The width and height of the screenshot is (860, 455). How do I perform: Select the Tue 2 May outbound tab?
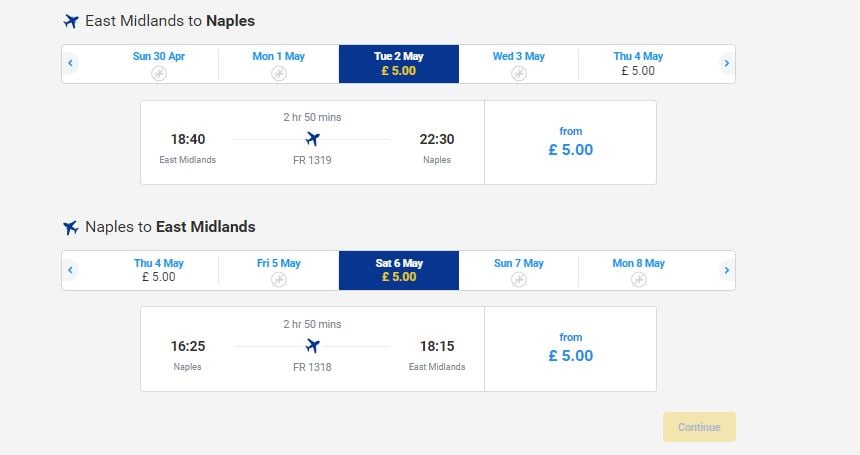tap(399, 64)
